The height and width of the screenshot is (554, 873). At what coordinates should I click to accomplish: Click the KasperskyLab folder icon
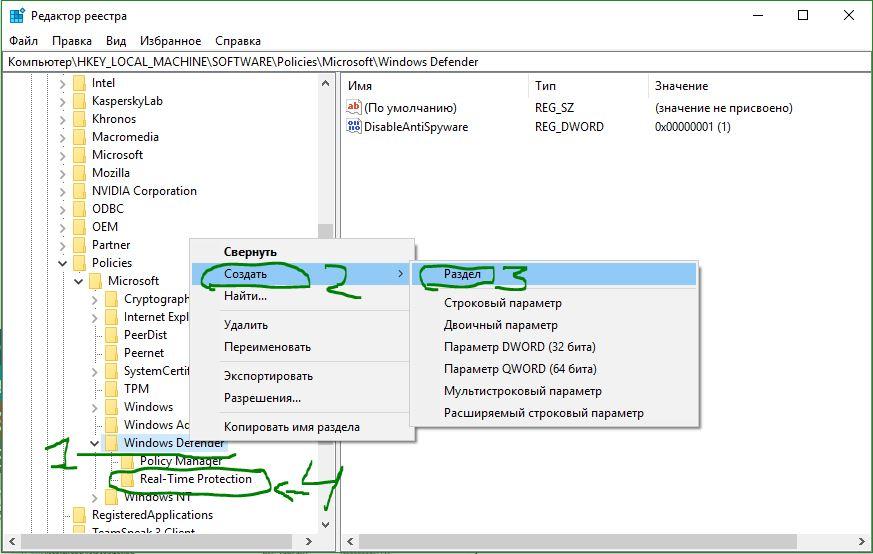pos(80,101)
